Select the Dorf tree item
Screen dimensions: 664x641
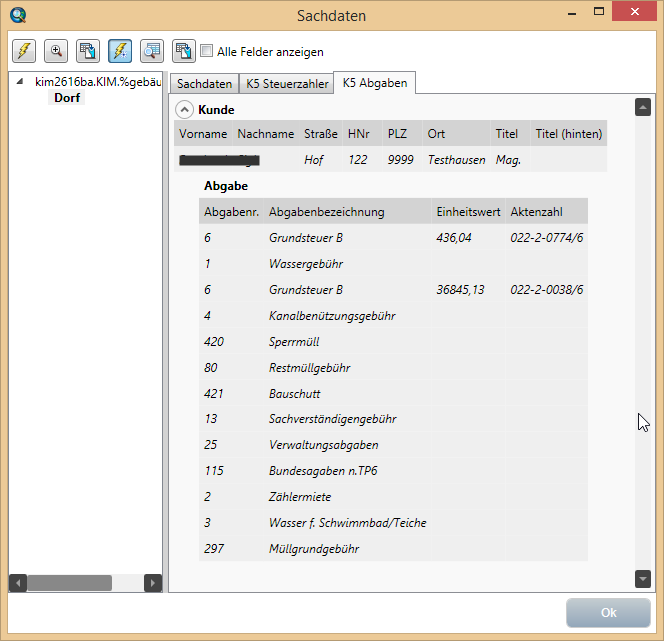(67, 98)
